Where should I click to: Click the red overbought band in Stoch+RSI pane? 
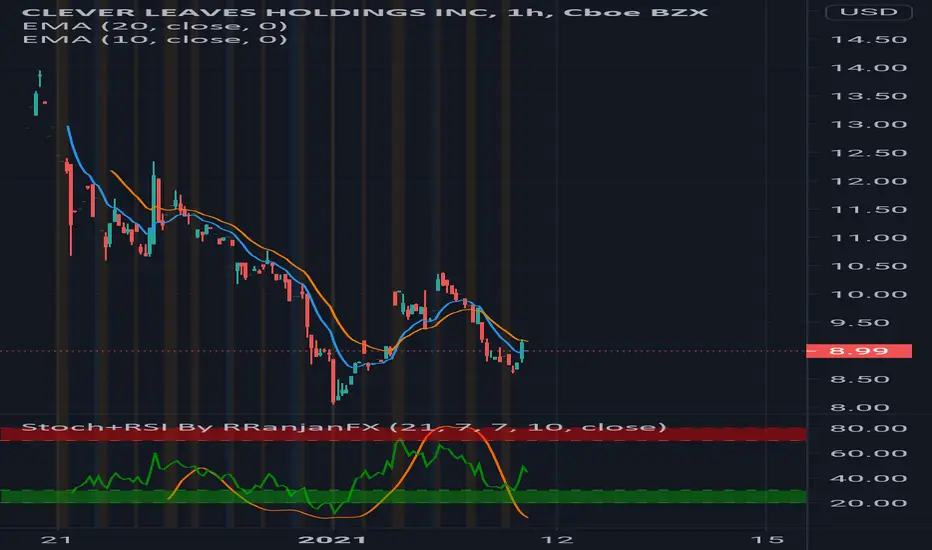[403, 434]
